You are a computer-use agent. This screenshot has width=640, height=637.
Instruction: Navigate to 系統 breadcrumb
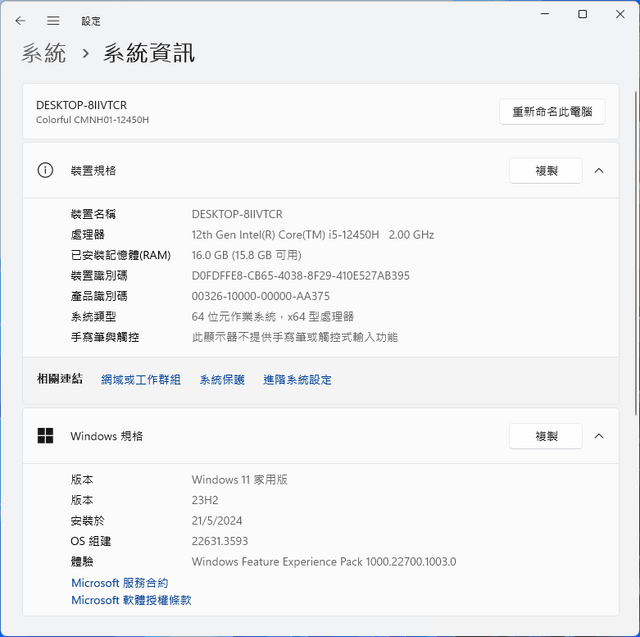(44, 53)
